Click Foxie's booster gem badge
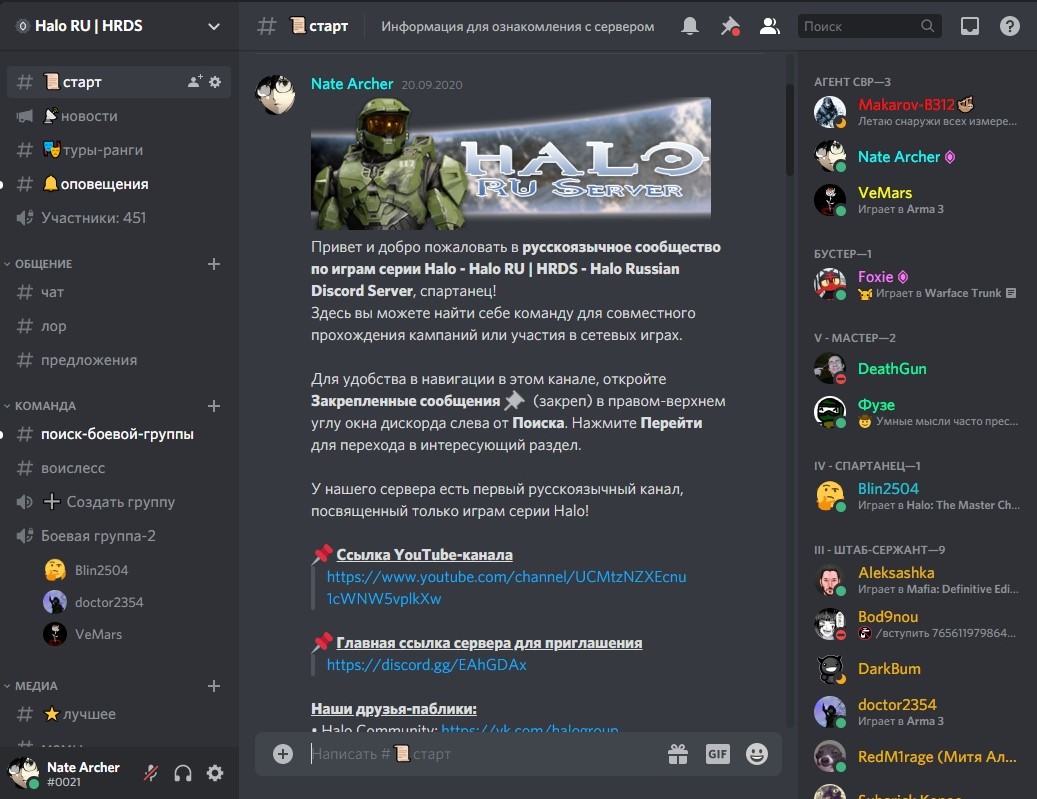Screen dimensions: 1037x799 pyautogui.click(x=903, y=277)
